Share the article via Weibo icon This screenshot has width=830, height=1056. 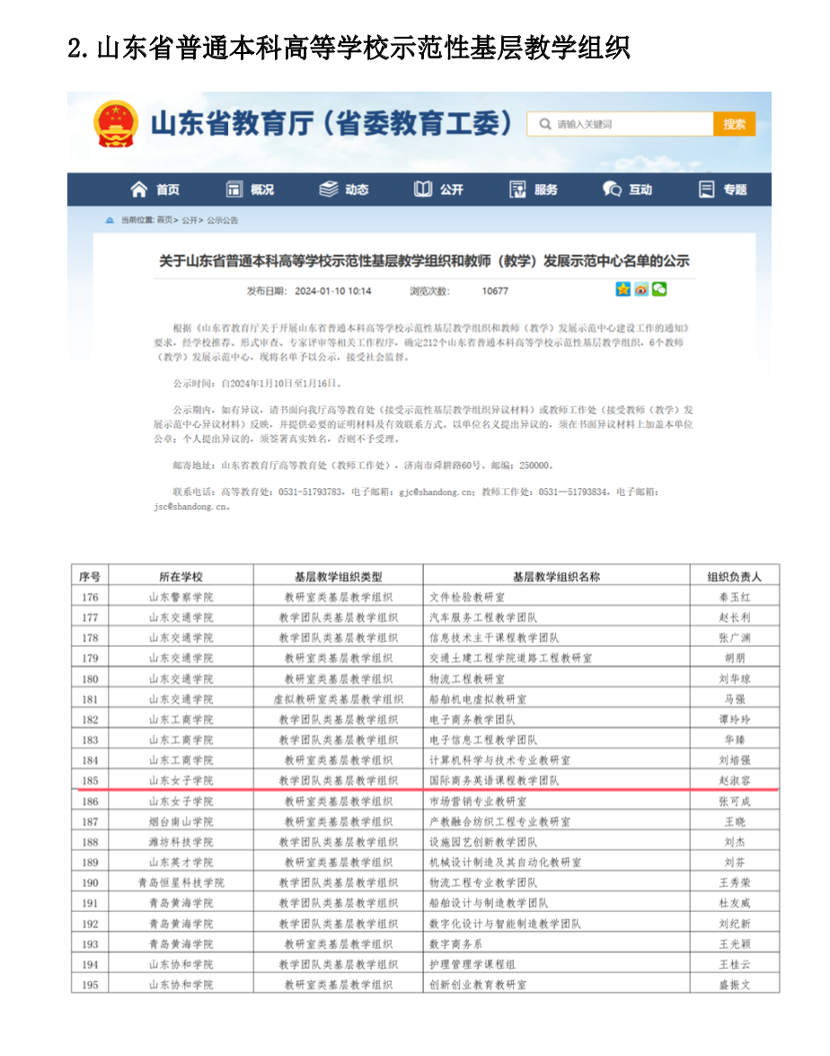point(641,290)
